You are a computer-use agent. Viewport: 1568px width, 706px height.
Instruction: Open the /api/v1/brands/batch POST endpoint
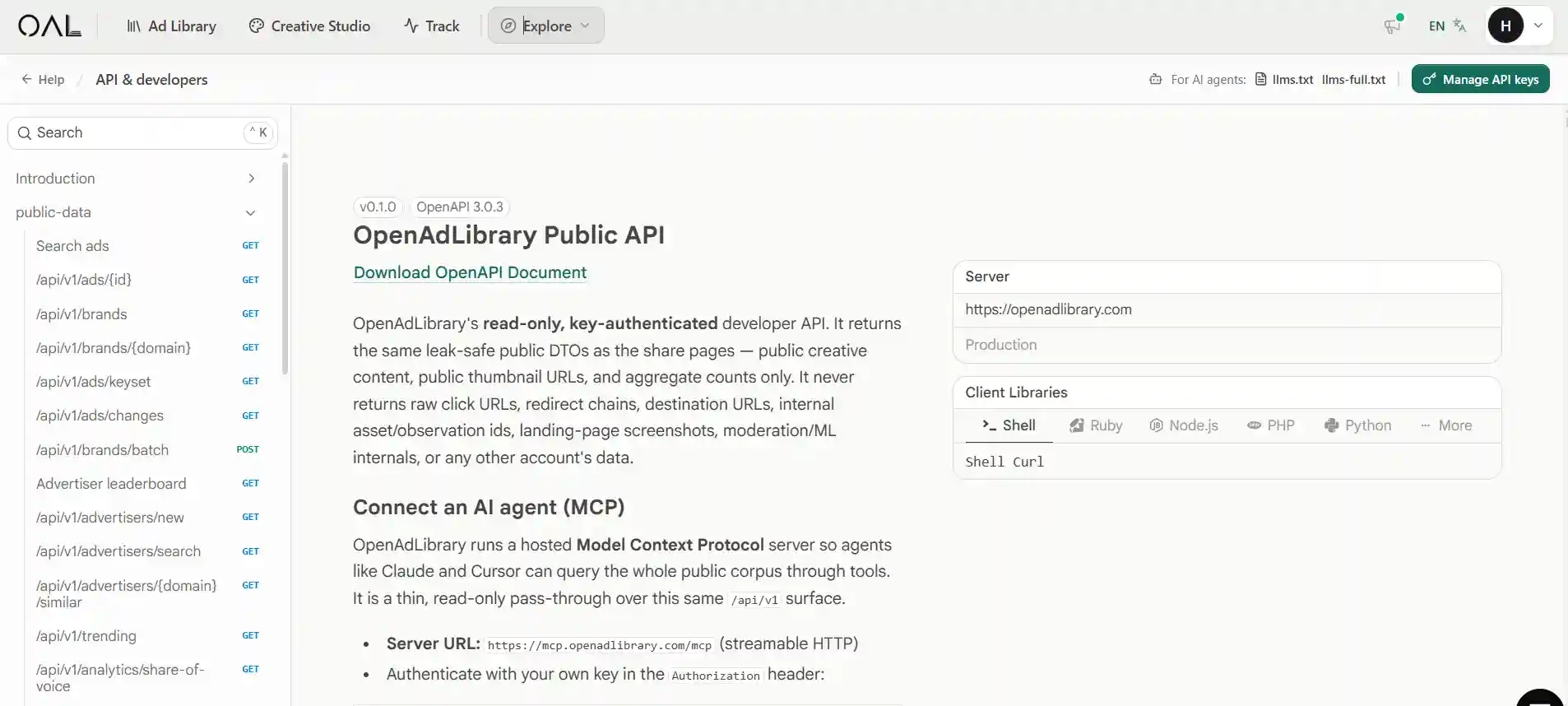coord(146,450)
